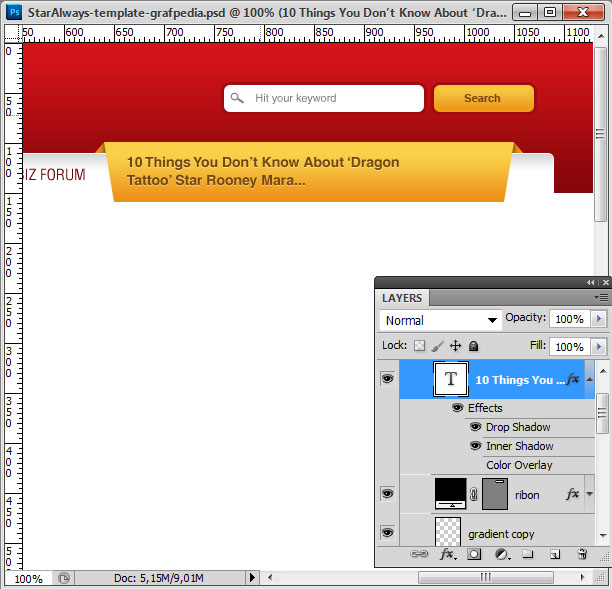Hide the ribon layer
612x589 pixels.
388,494
